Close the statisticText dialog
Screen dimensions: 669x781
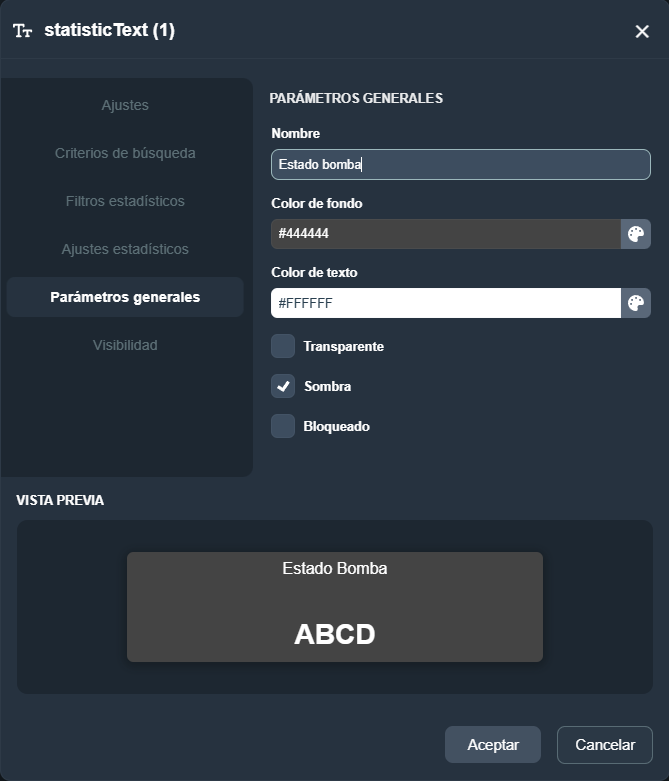pyautogui.click(x=642, y=31)
